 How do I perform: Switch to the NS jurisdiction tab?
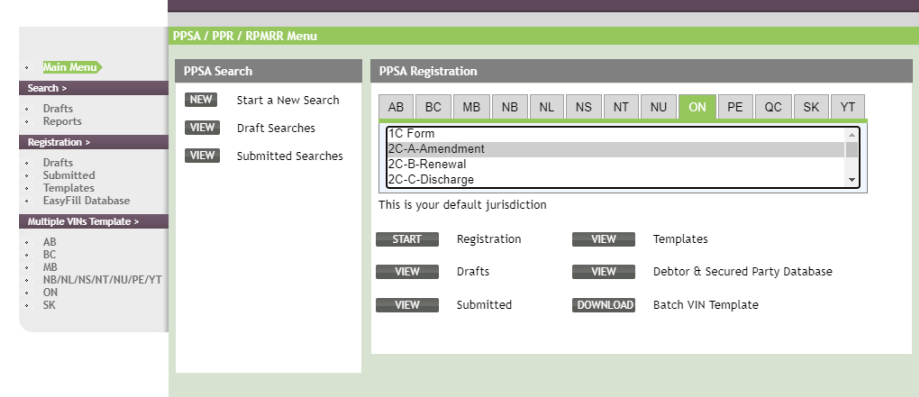[x=584, y=107]
